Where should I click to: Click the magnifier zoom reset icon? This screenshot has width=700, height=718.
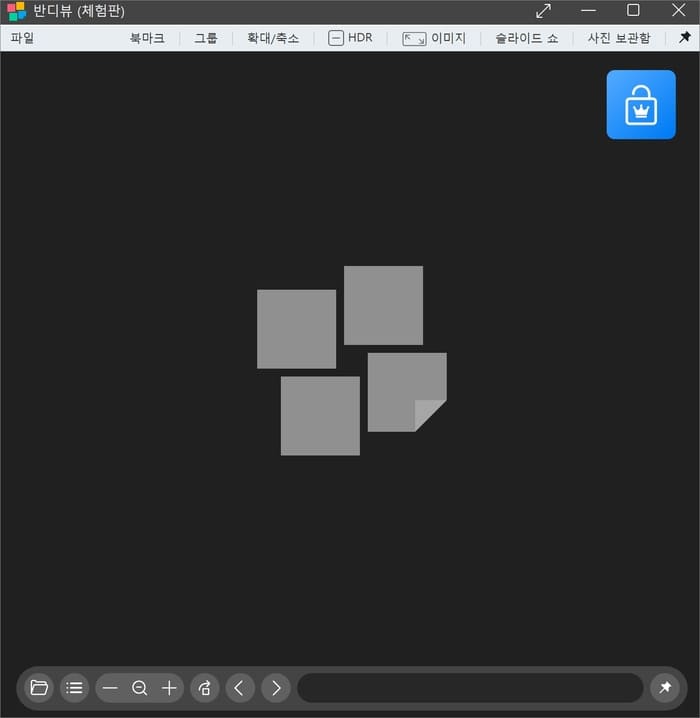[140, 688]
